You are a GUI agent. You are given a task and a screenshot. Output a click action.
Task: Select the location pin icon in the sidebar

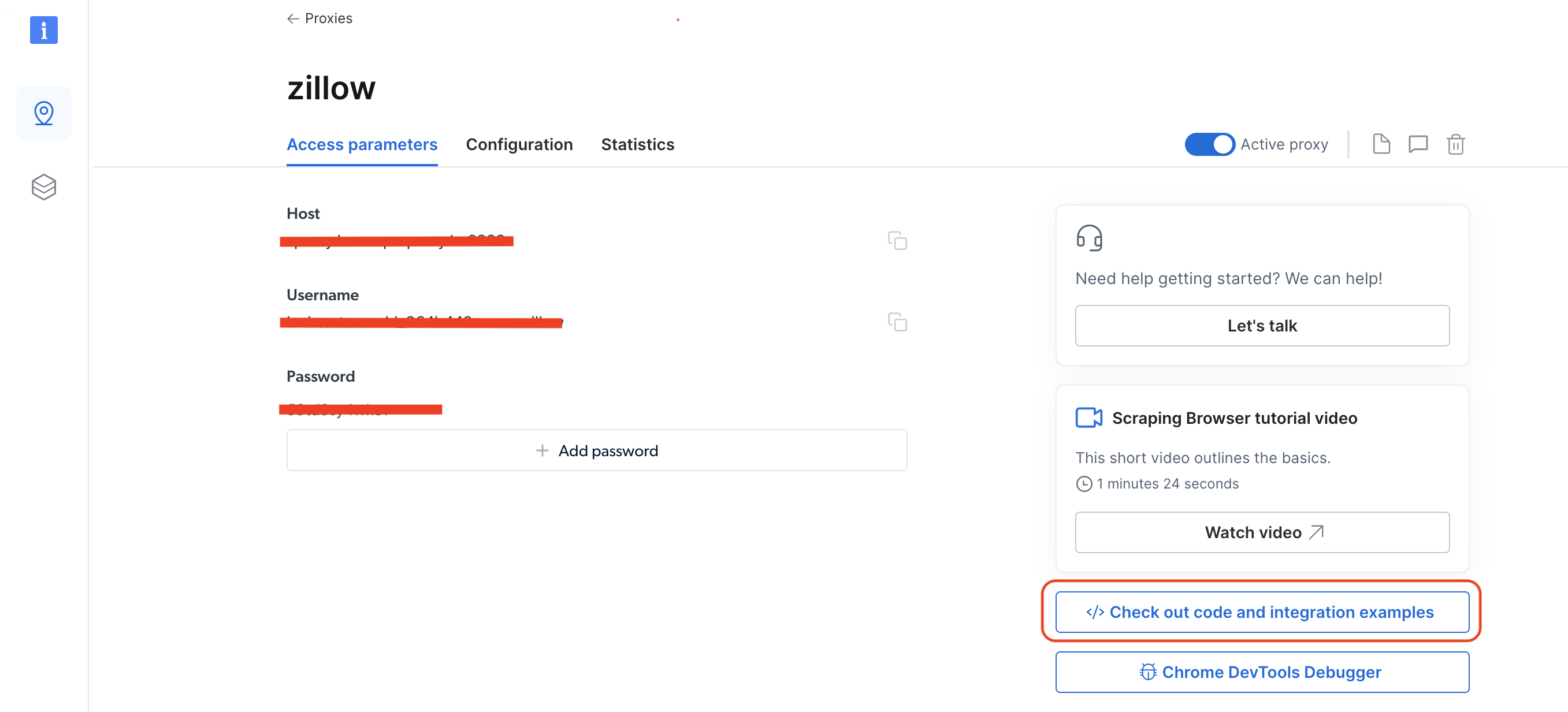point(43,113)
